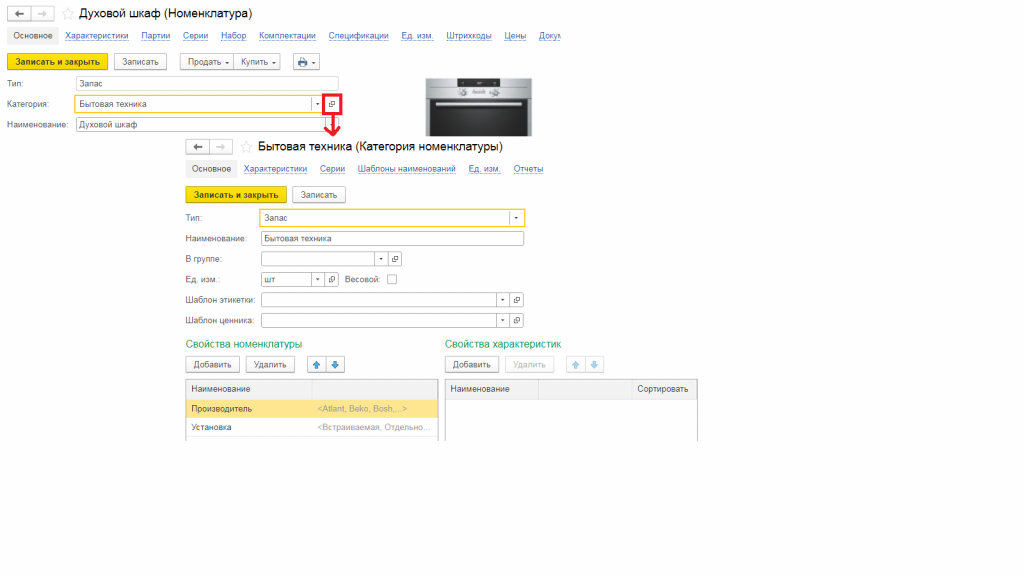Open the Ед. изм. unit item

tap(332, 280)
